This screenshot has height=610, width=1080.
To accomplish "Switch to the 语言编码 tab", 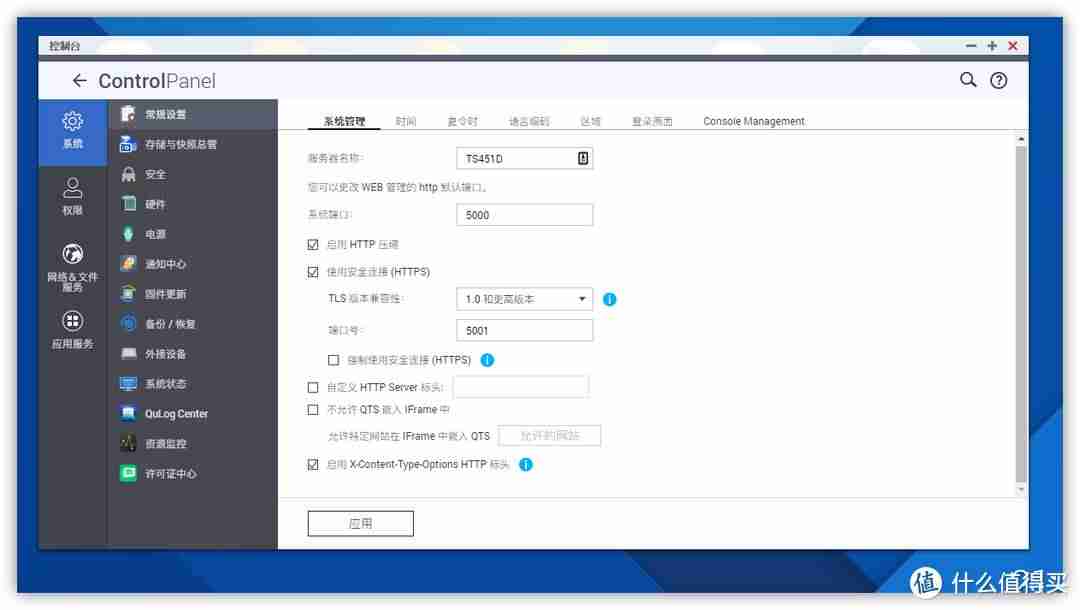I will [529, 121].
